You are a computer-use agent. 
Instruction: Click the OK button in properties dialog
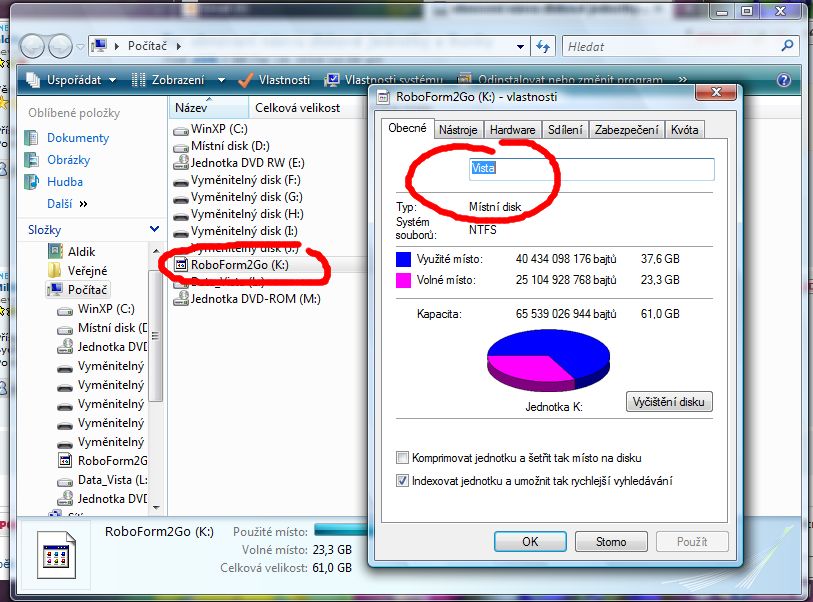click(530, 542)
